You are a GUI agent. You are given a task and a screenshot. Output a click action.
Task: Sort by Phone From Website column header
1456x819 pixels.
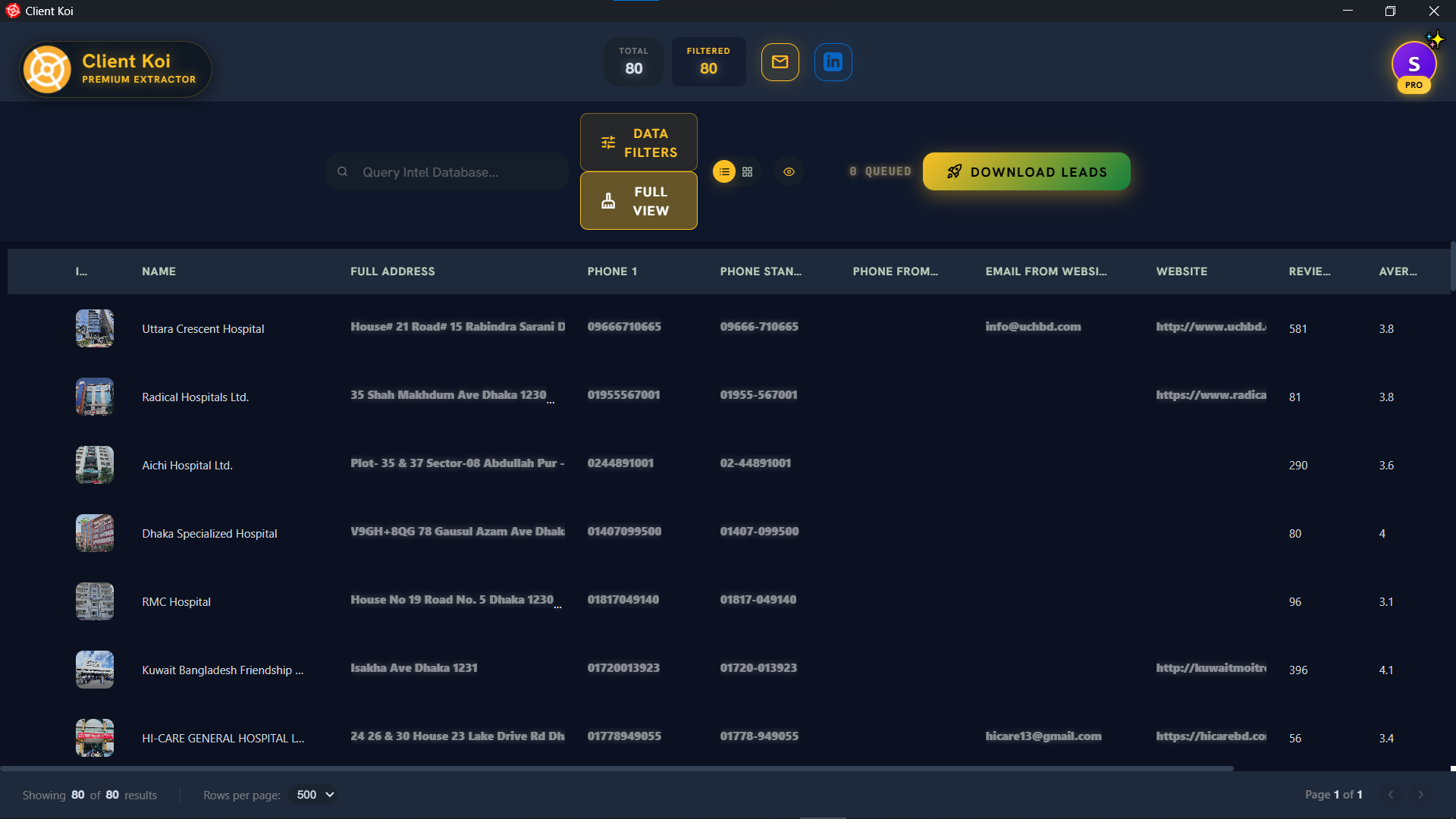pyautogui.click(x=895, y=271)
